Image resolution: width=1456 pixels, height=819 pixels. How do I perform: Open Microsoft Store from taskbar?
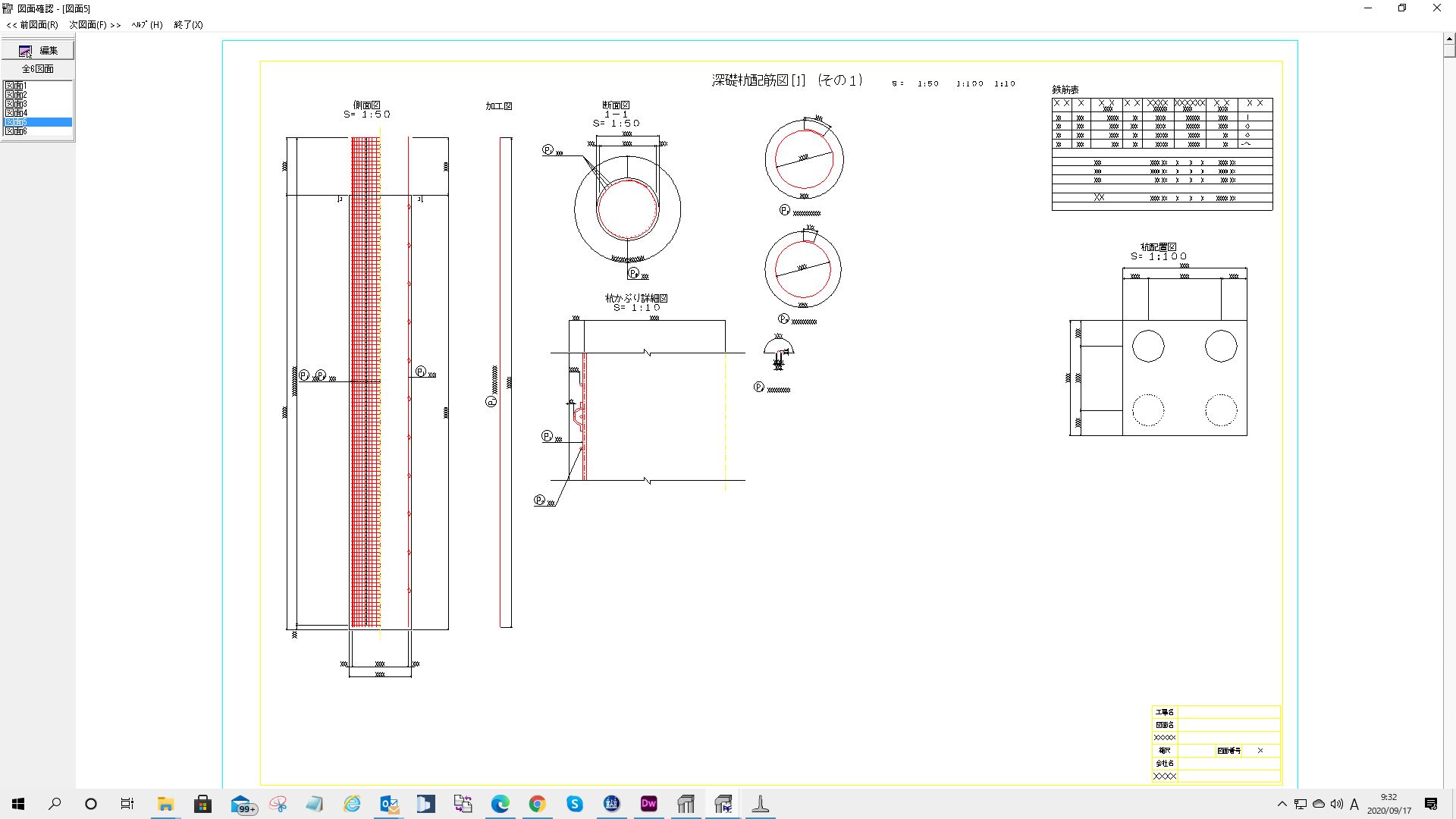point(202,804)
